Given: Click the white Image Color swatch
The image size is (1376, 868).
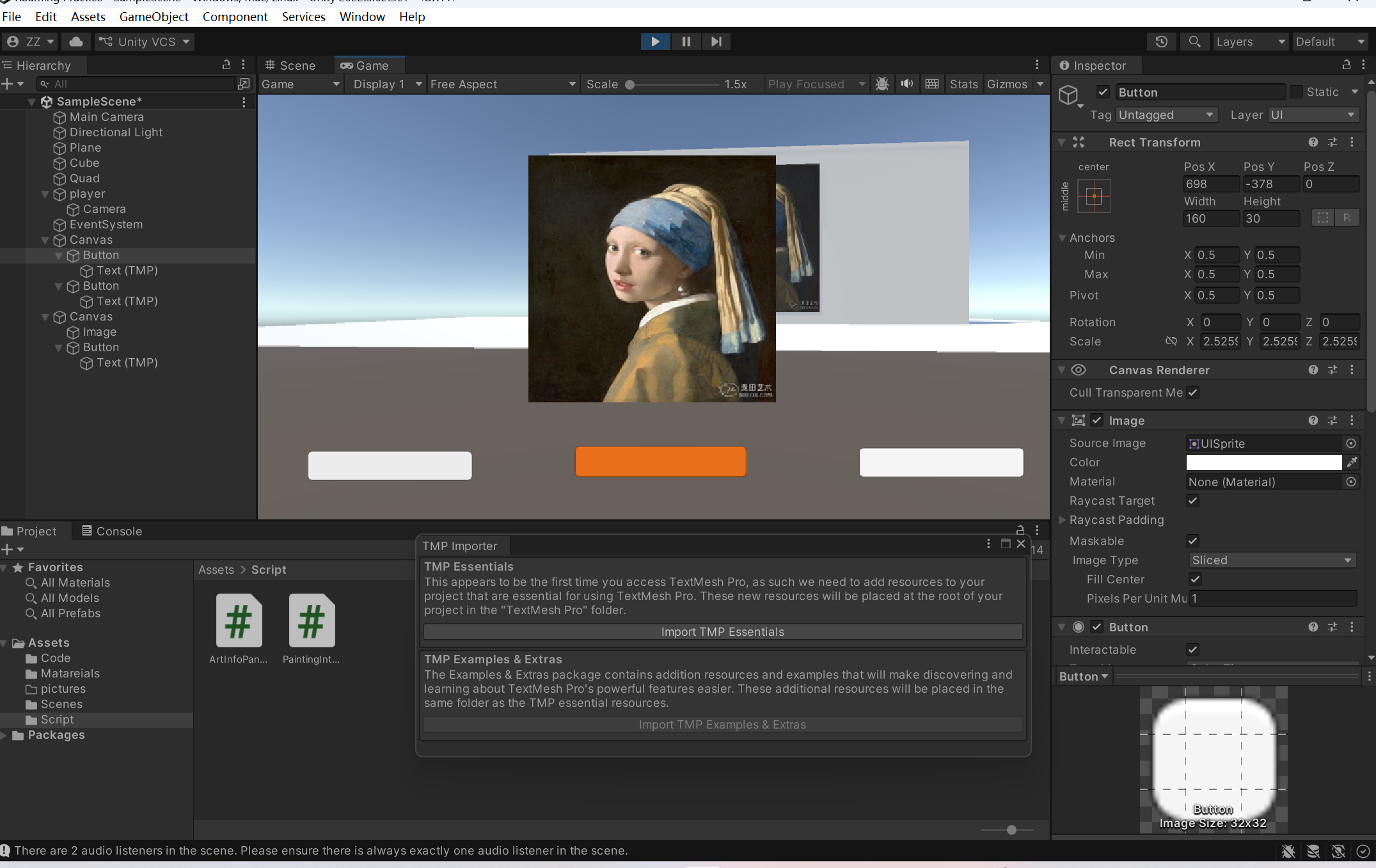Looking at the screenshot, I should (x=1263, y=462).
